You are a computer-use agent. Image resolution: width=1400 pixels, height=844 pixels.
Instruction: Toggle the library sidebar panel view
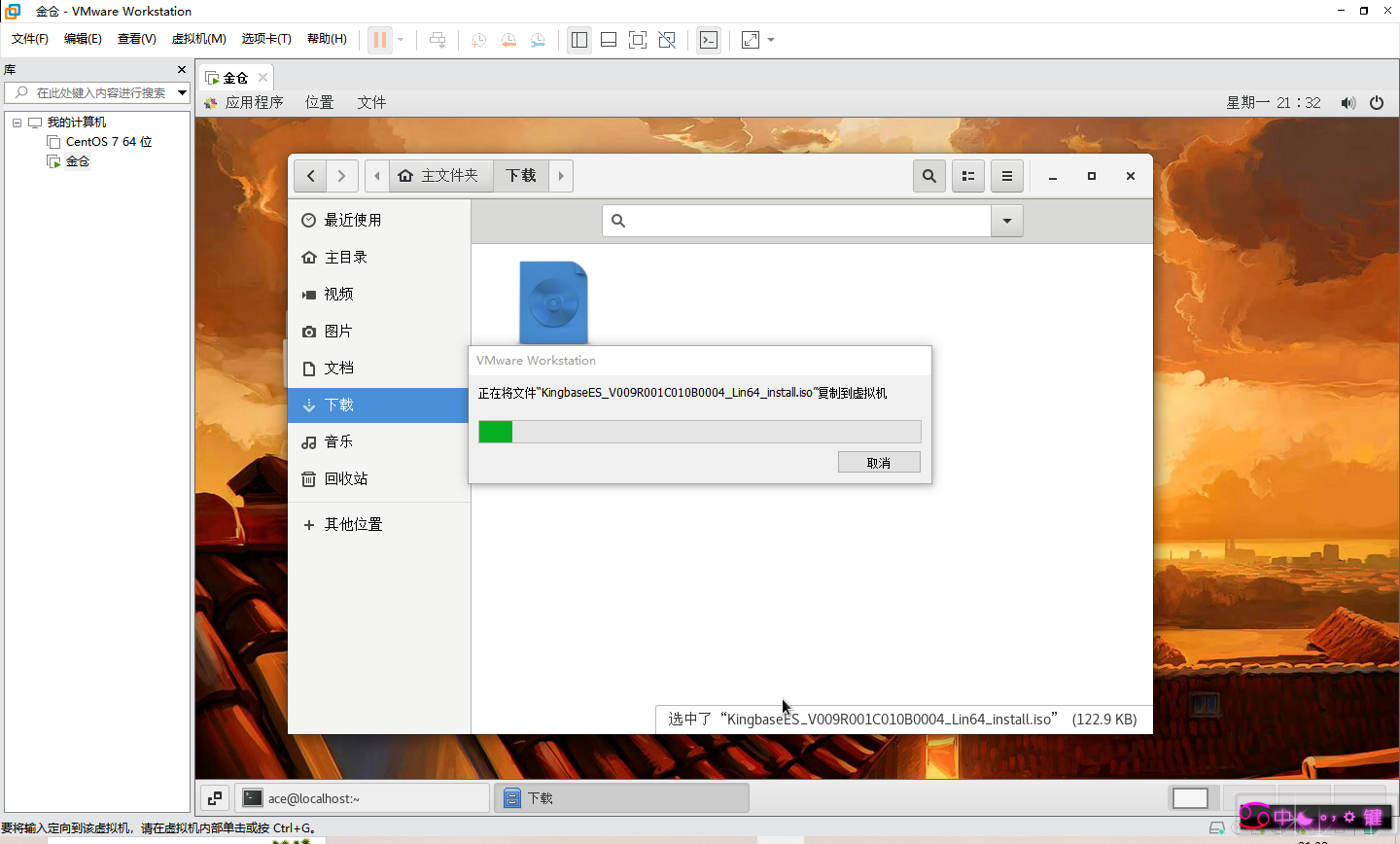[579, 40]
